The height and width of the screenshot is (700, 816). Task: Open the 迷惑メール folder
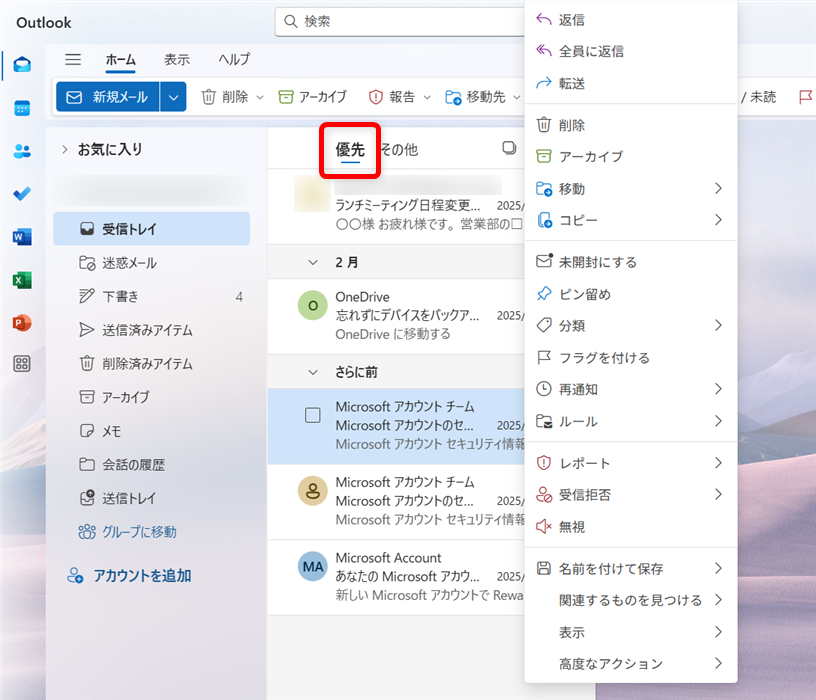pyautogui.click(x=129, y=263)
